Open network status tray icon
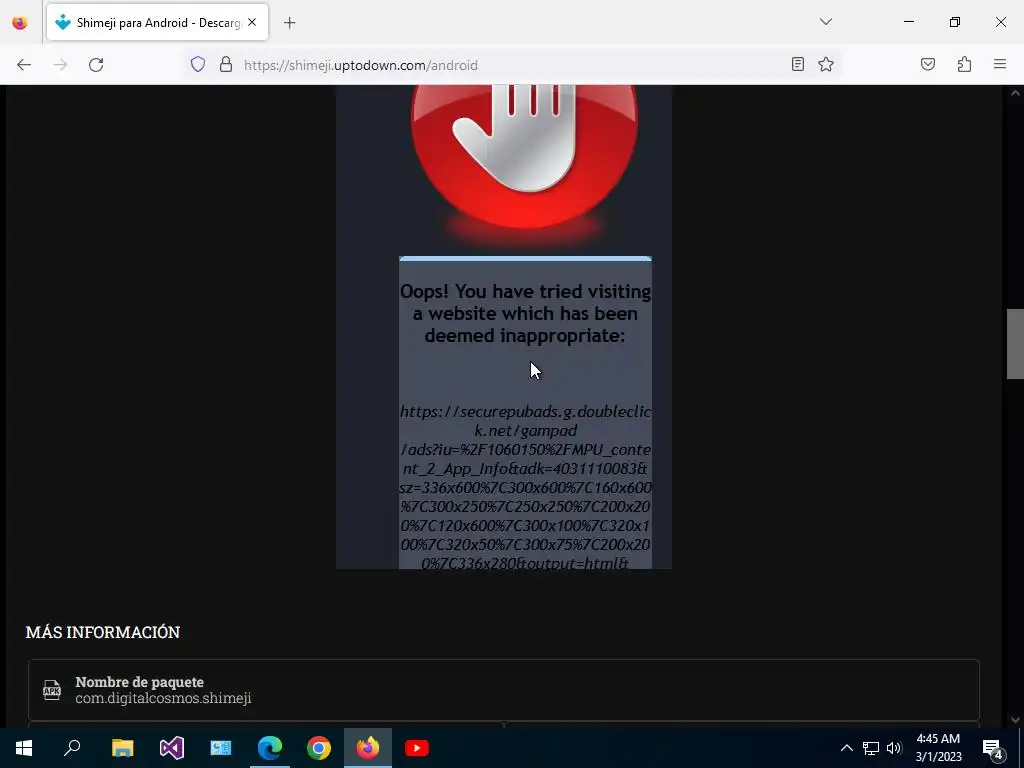 871,748
